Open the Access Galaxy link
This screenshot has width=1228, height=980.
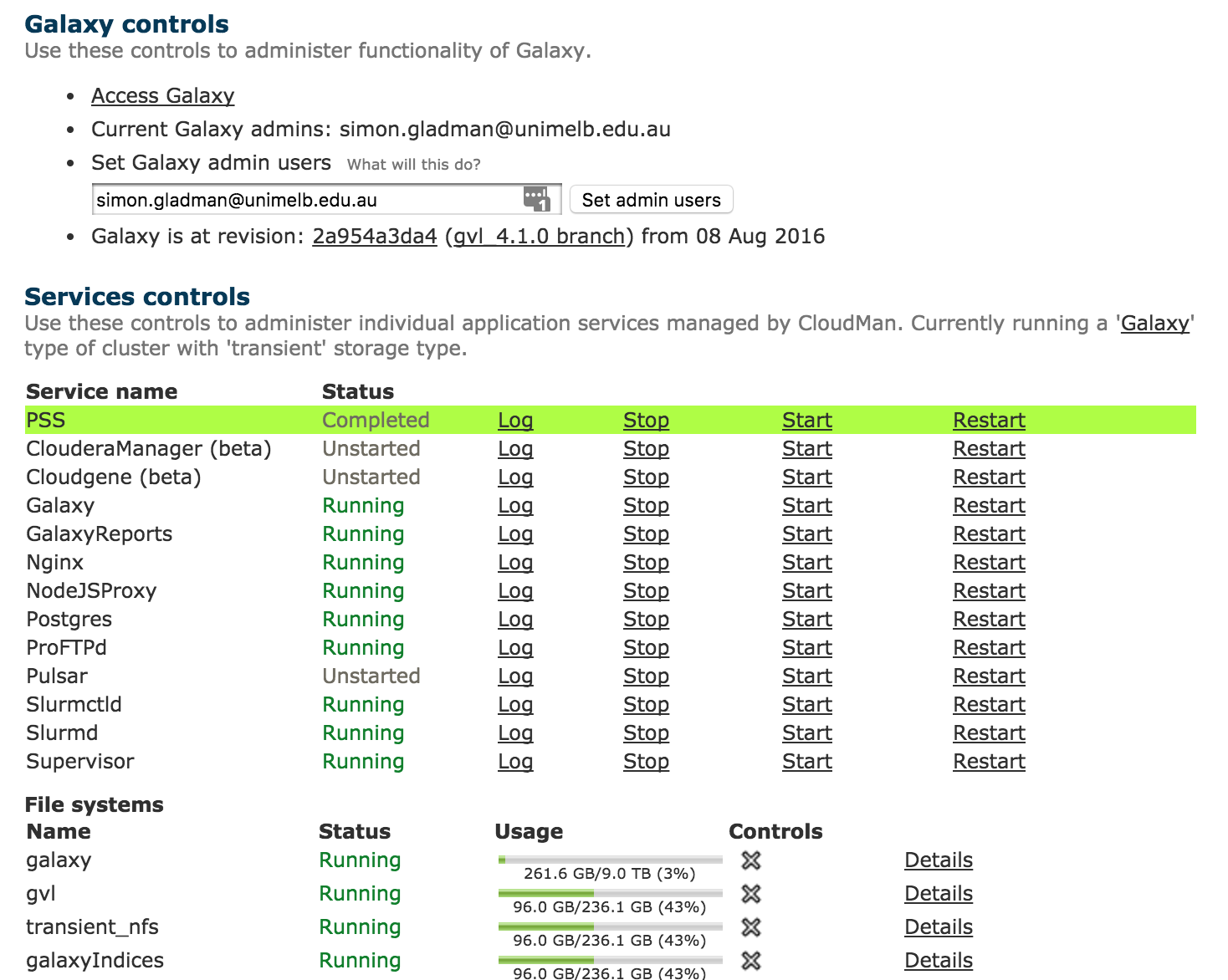coord(163,96)
